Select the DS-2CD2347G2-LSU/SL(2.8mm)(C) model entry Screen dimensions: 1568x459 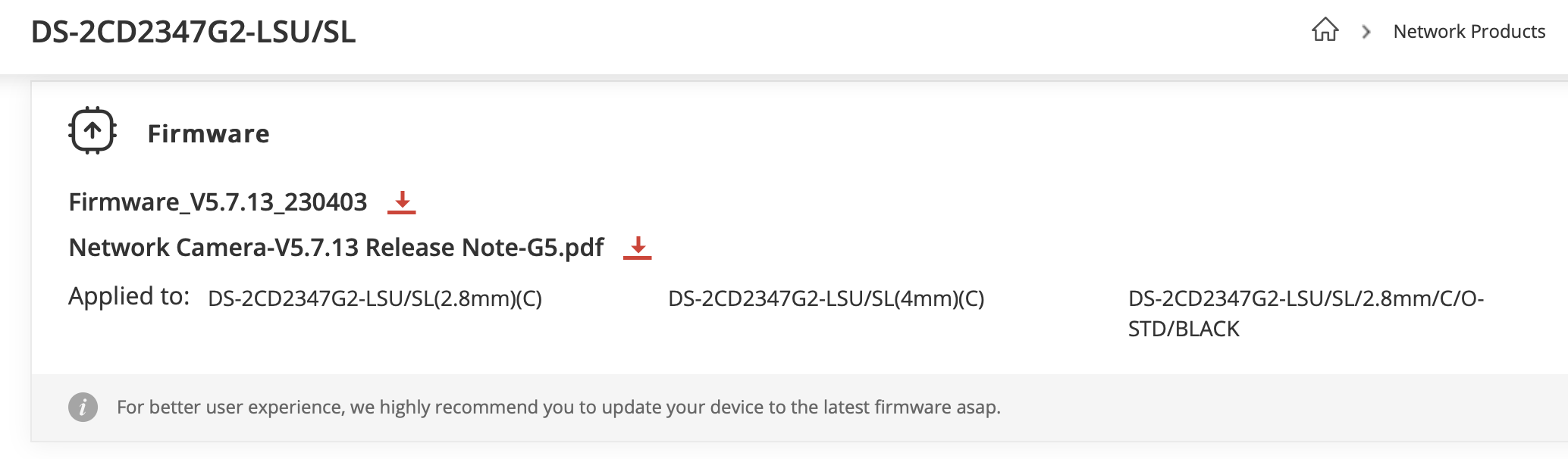(x=377, y=298)
